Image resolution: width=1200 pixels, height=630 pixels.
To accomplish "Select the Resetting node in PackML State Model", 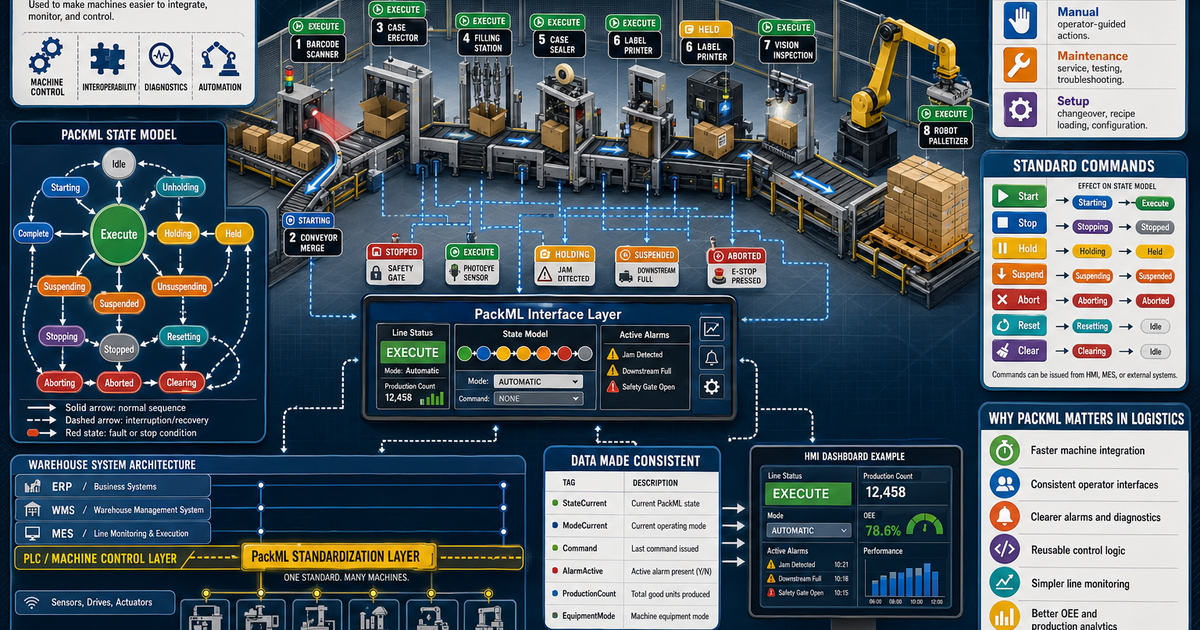I will tap(184, 337).
